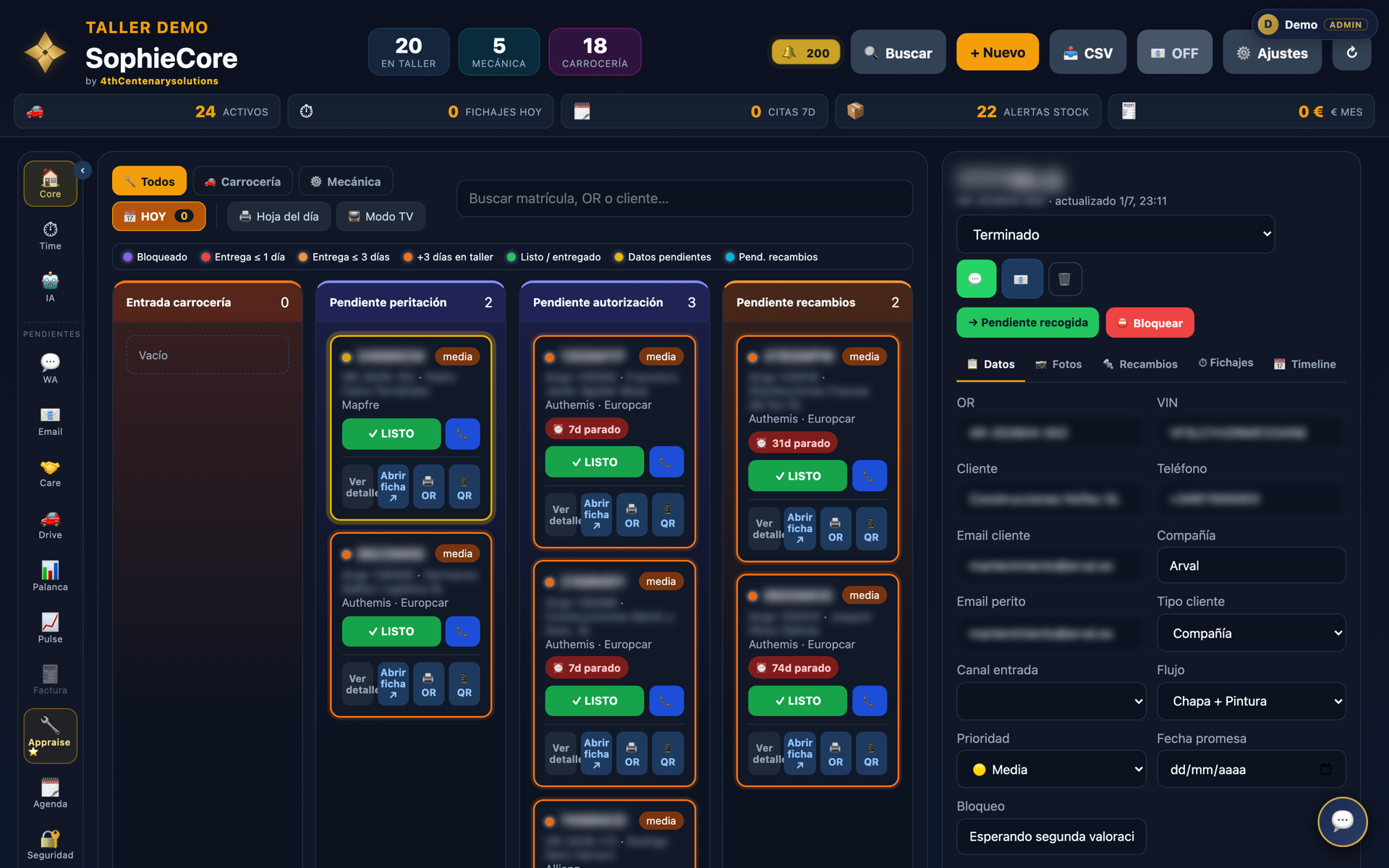This screenshot has height=868, width=1389.
Task: Click the red Bloquear button
Action: (1150, 323)
